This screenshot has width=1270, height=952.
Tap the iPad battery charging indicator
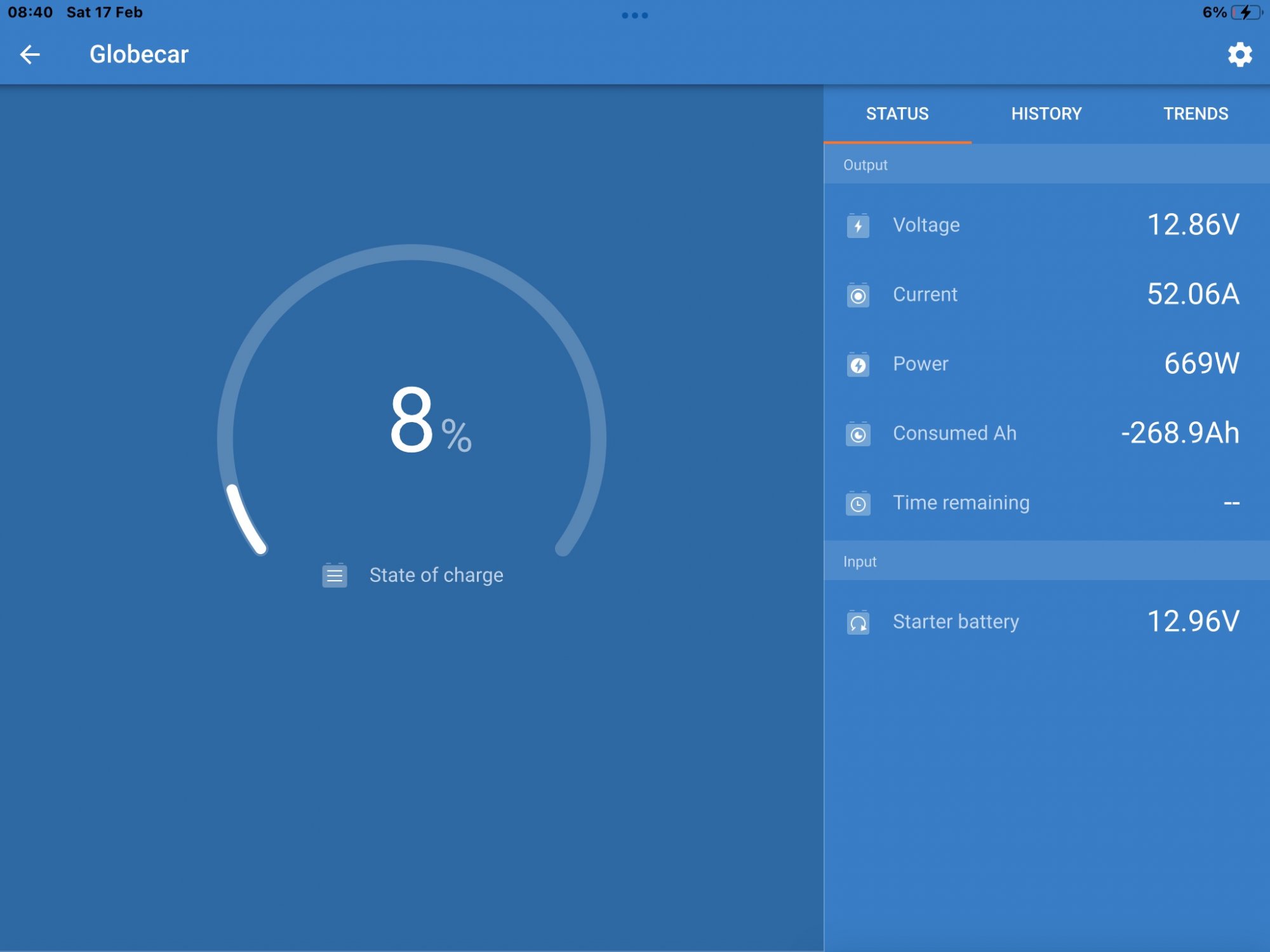click(x=1245, y=13)
